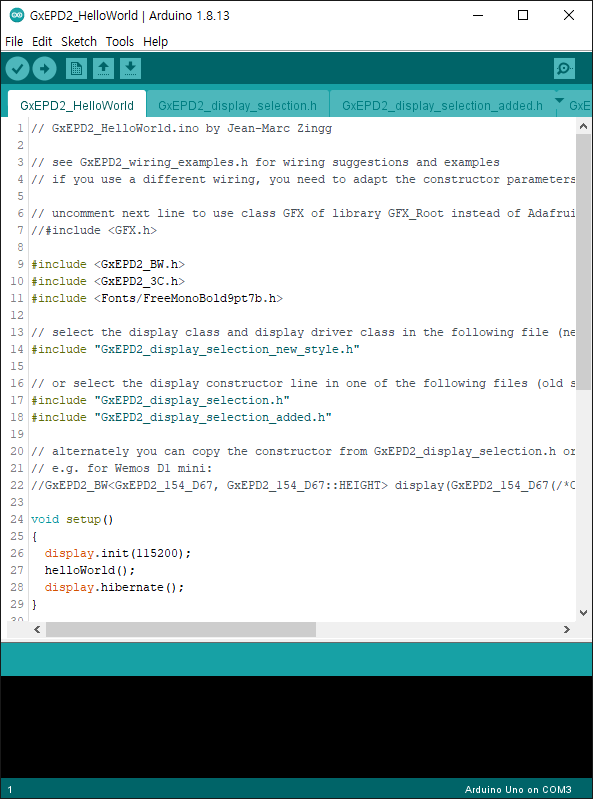Expand the tab list dropdown arrow
The width and height of the screenshot is (593, 799).
pyautogui.click(x=559, y=100)
